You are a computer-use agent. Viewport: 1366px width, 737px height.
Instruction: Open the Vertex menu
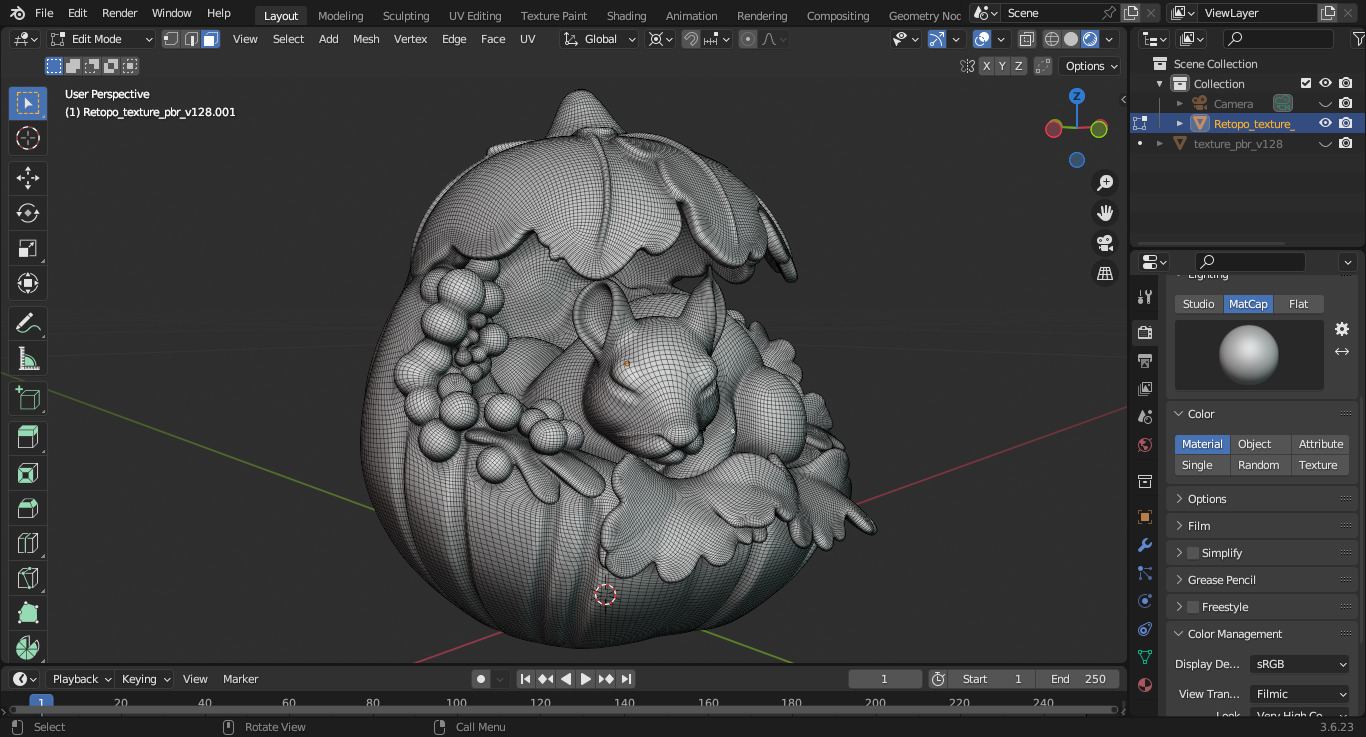click(410, 39)
